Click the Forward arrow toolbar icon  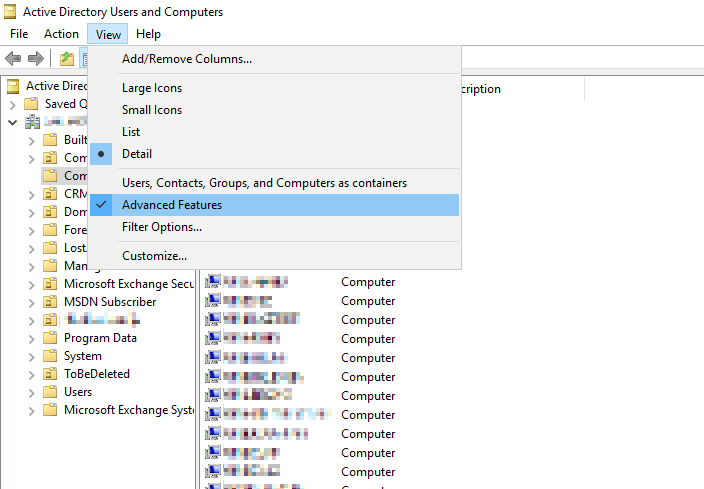pyautogui.click(x=35, y=58)
